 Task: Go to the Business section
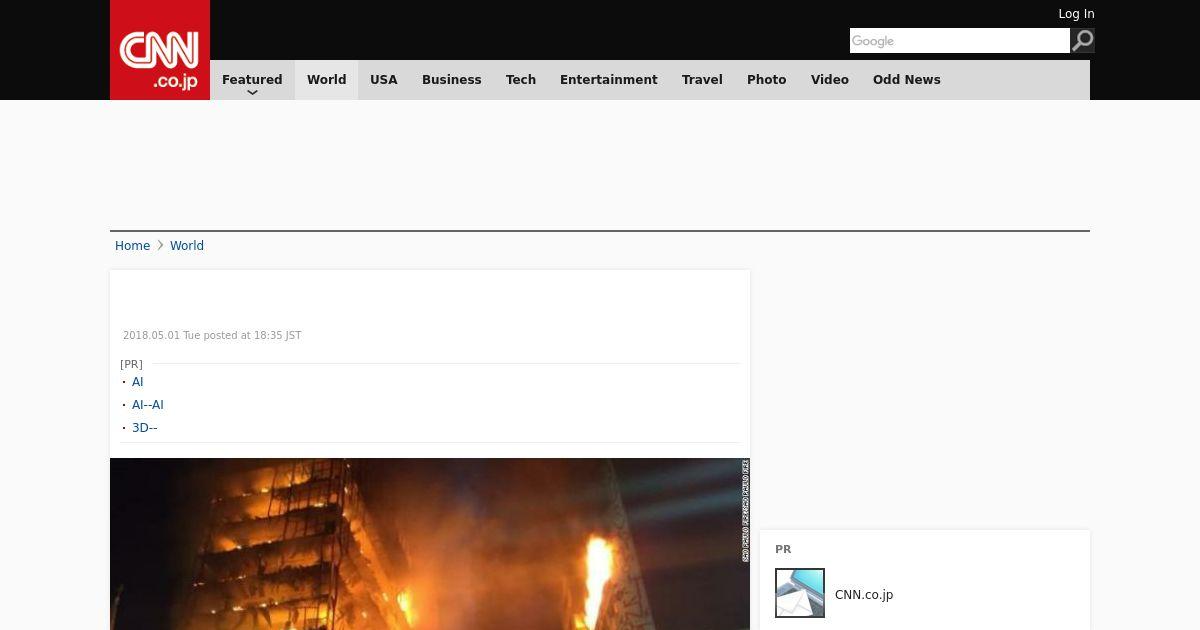tap(452, 80)
